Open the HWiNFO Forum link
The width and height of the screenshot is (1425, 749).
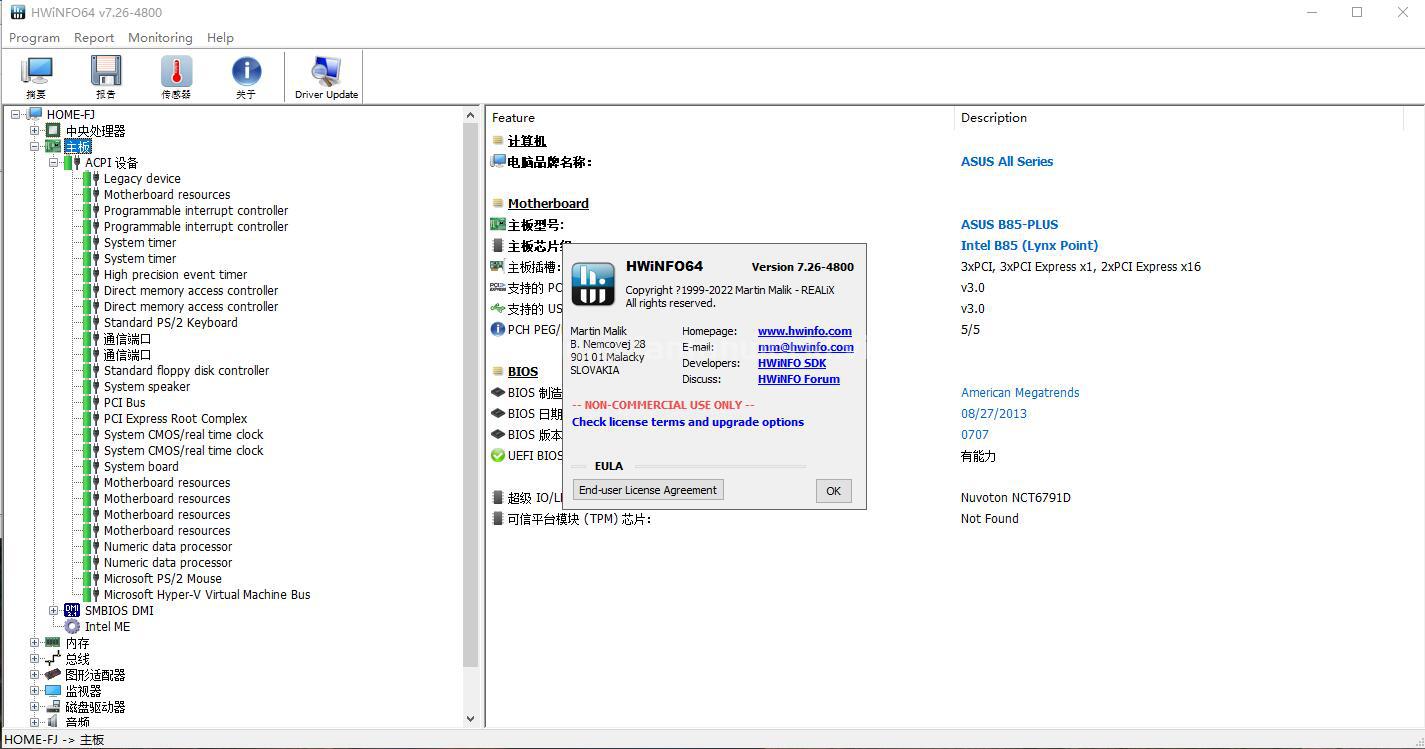click(799, 379)
